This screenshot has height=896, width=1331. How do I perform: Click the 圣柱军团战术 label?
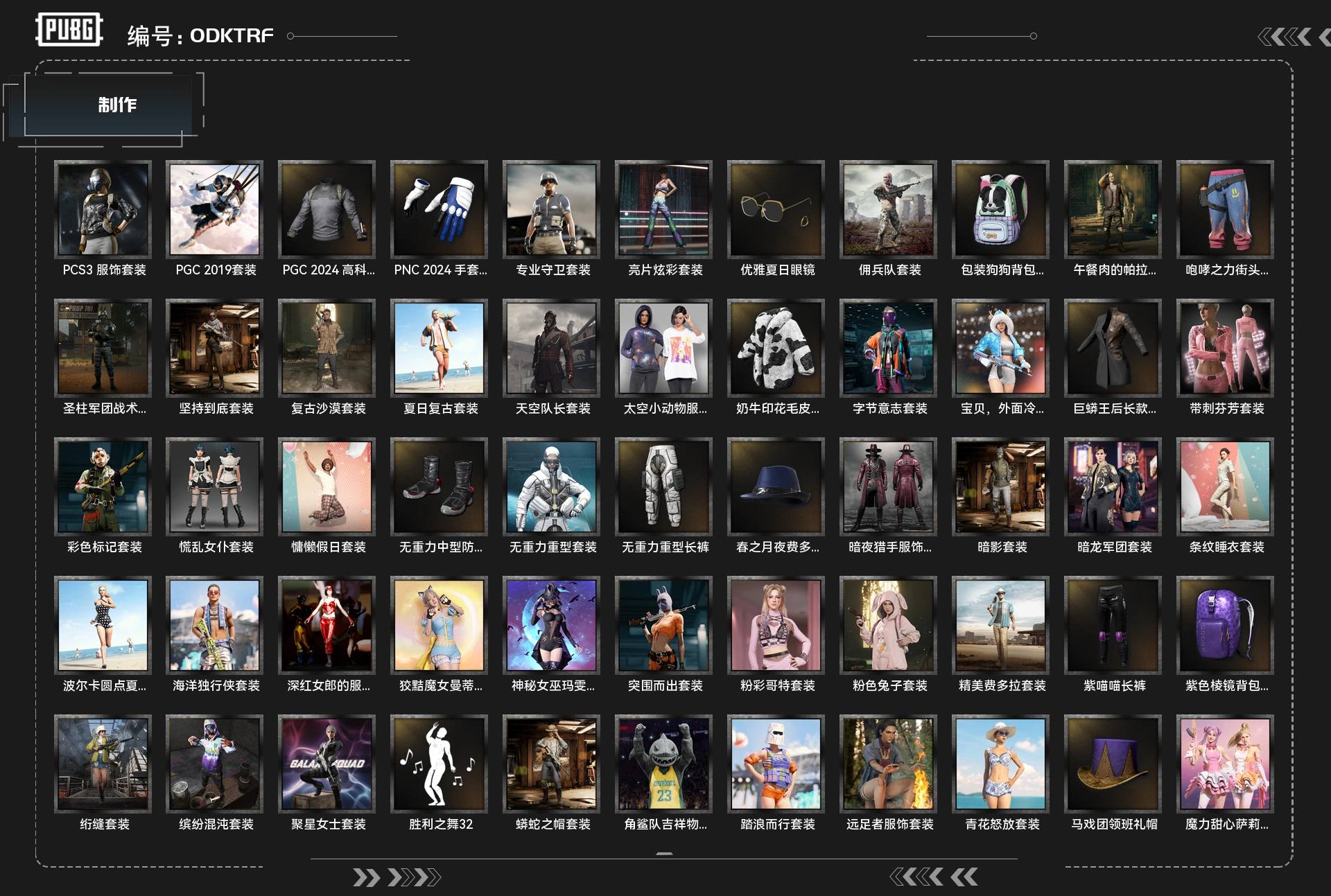[104, 408]
